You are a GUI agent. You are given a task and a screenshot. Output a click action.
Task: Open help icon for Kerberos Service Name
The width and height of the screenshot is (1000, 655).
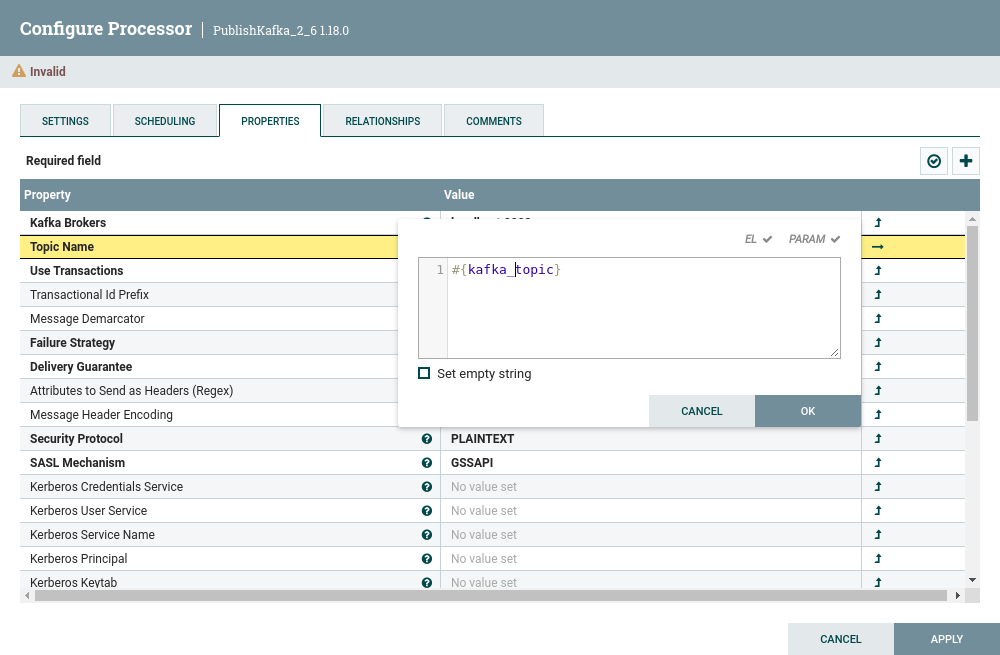pos(427,534)
